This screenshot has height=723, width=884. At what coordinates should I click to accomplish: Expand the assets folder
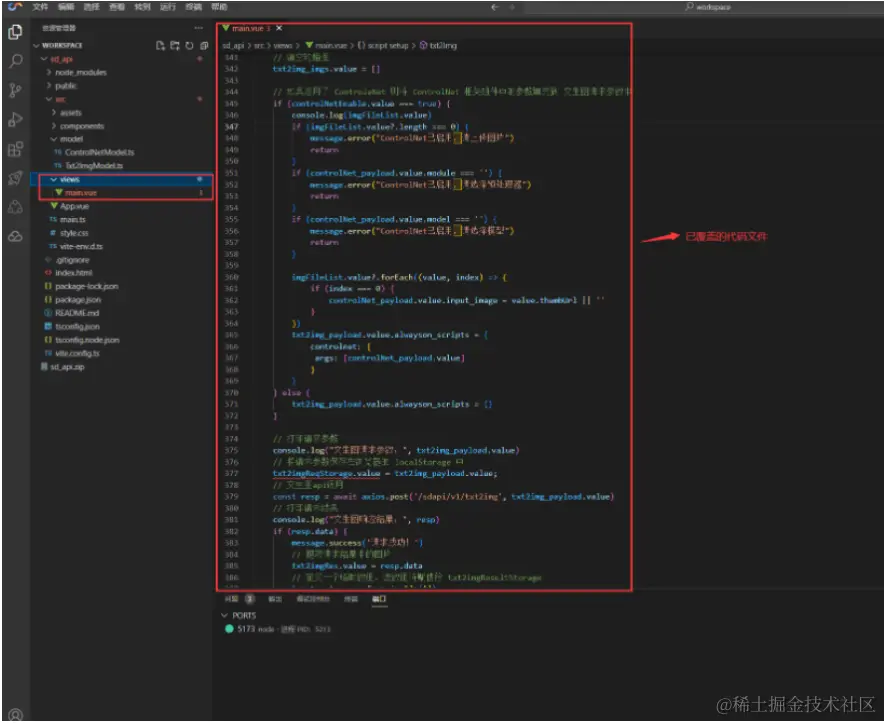tap(54, 113)
